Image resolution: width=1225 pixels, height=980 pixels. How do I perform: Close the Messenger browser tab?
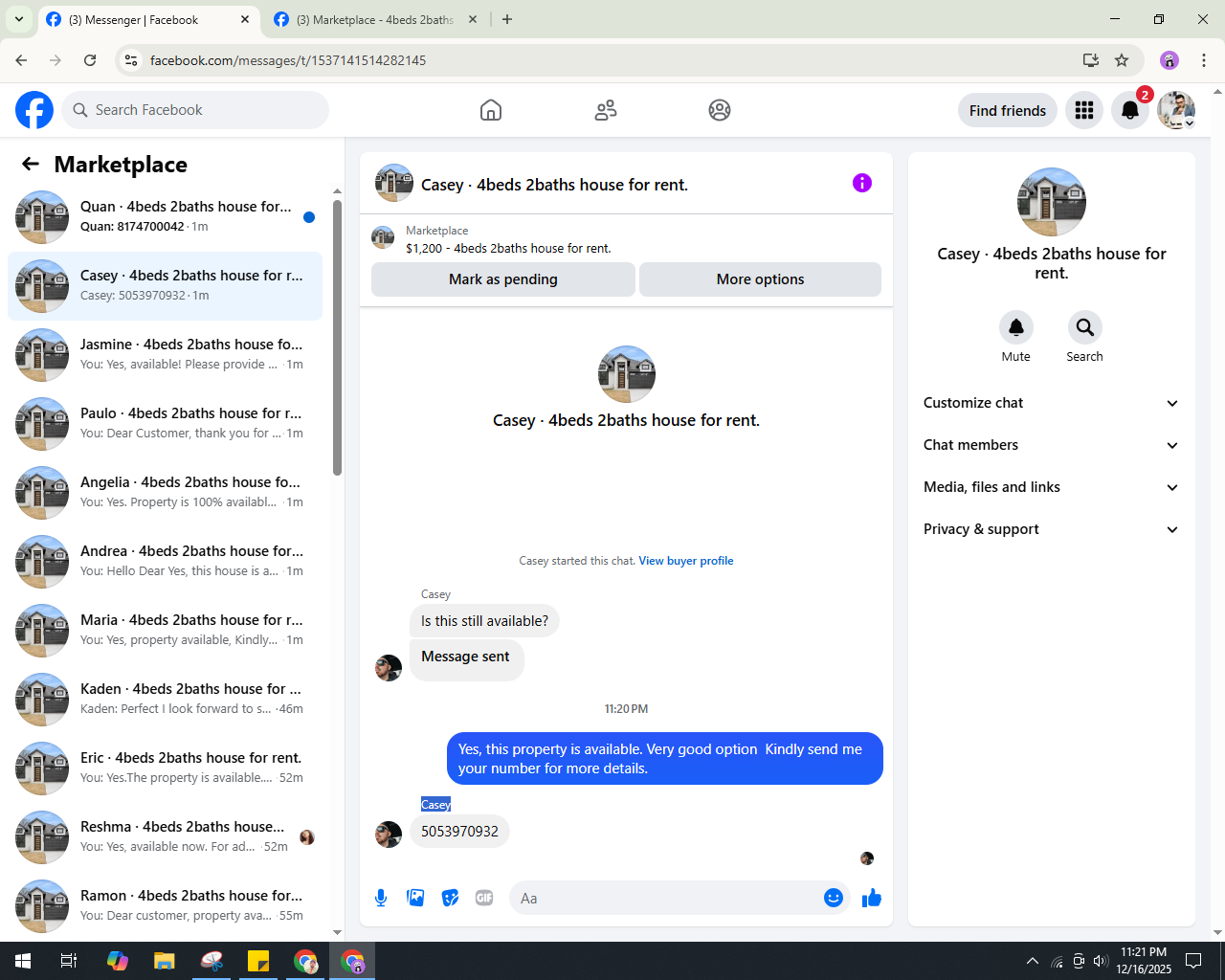(245, 19)
